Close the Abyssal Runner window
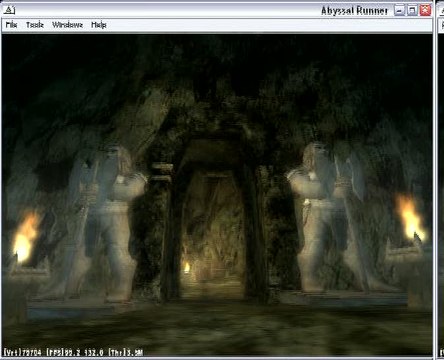Viewport: 444px width, 360px height. (425, 10)
